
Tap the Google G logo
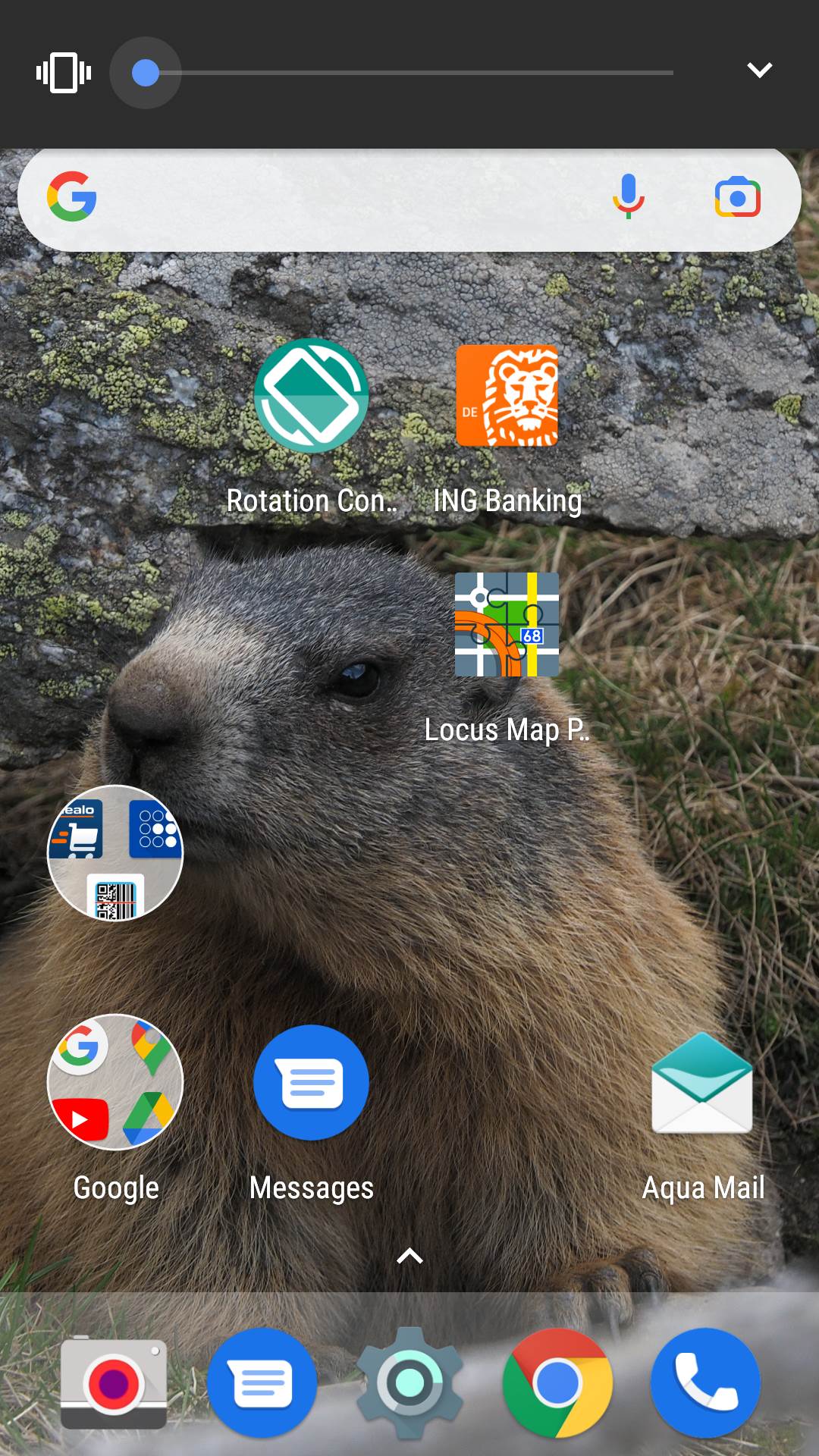(x=72, y=196)
